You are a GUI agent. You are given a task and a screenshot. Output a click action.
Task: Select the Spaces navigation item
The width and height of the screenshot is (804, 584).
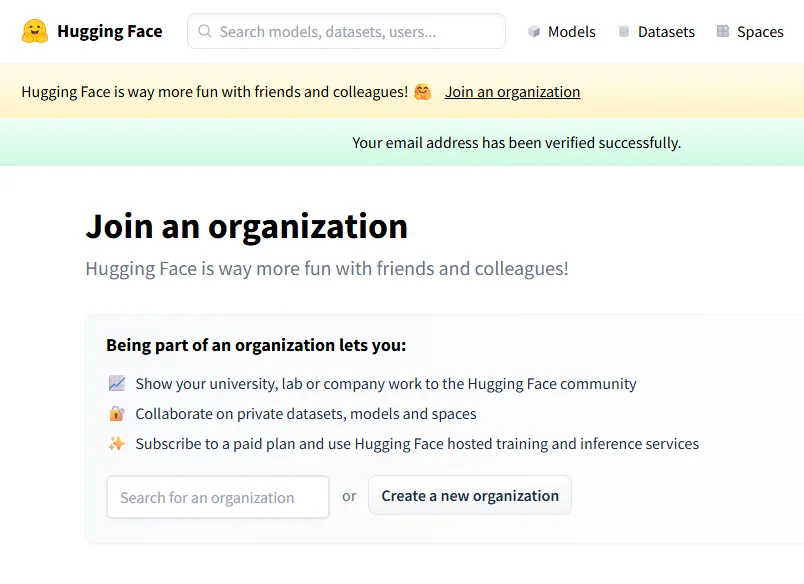760,32
